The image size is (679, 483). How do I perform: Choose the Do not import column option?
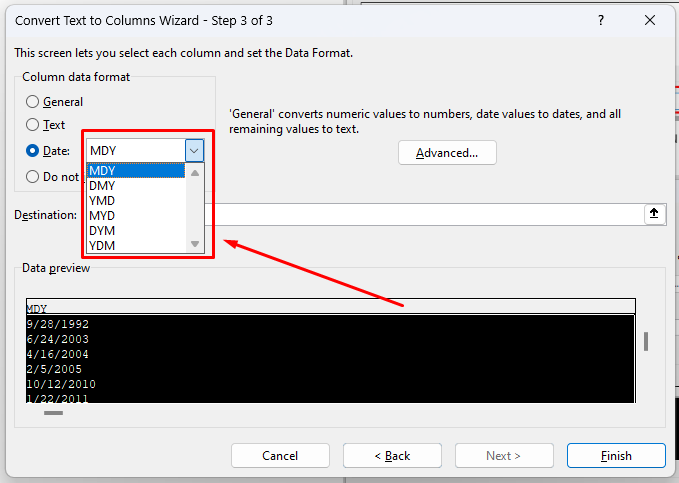[x=32, y=177]
